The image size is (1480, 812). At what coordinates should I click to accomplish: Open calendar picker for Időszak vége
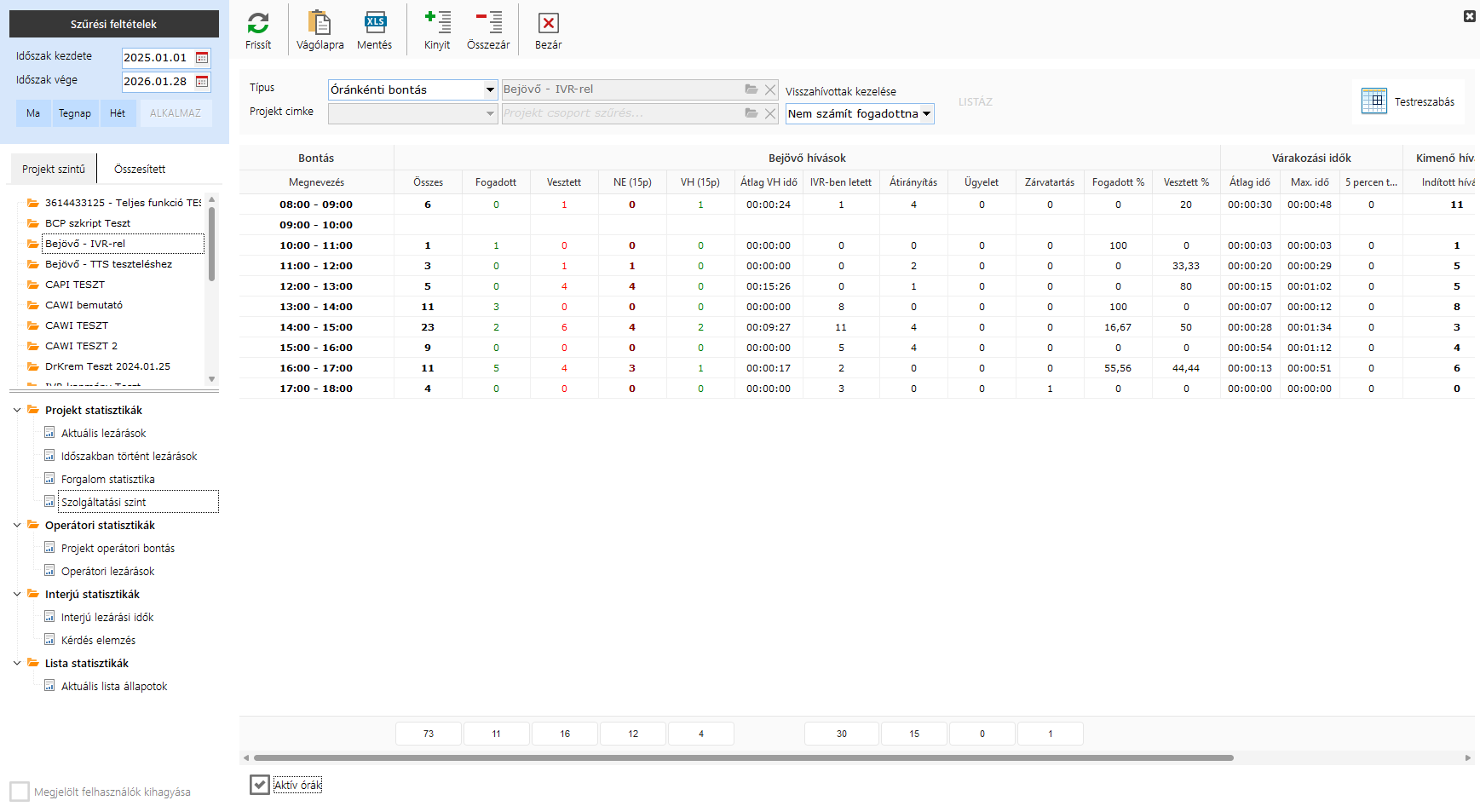tap(202, 82)
